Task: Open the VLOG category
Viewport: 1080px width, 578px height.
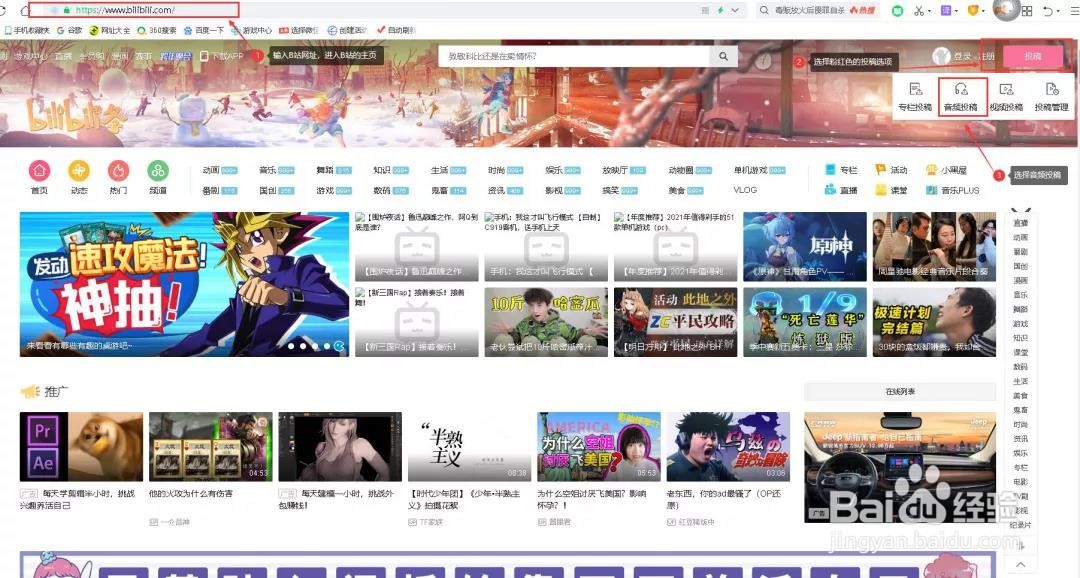Action: click(745, 190)
